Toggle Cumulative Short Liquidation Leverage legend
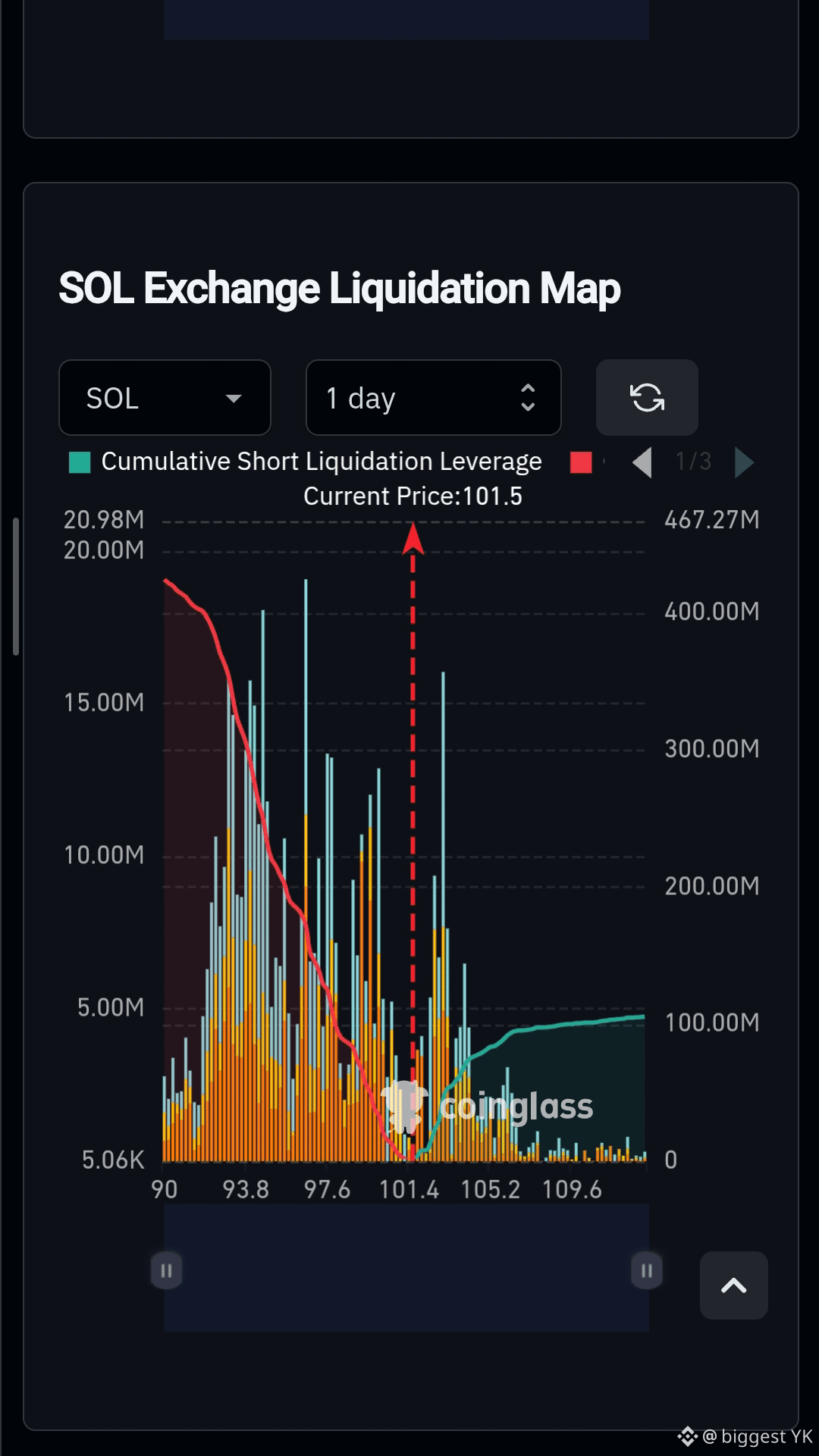The height and width of the screenshot is (1456, 819). click(306, 462)
